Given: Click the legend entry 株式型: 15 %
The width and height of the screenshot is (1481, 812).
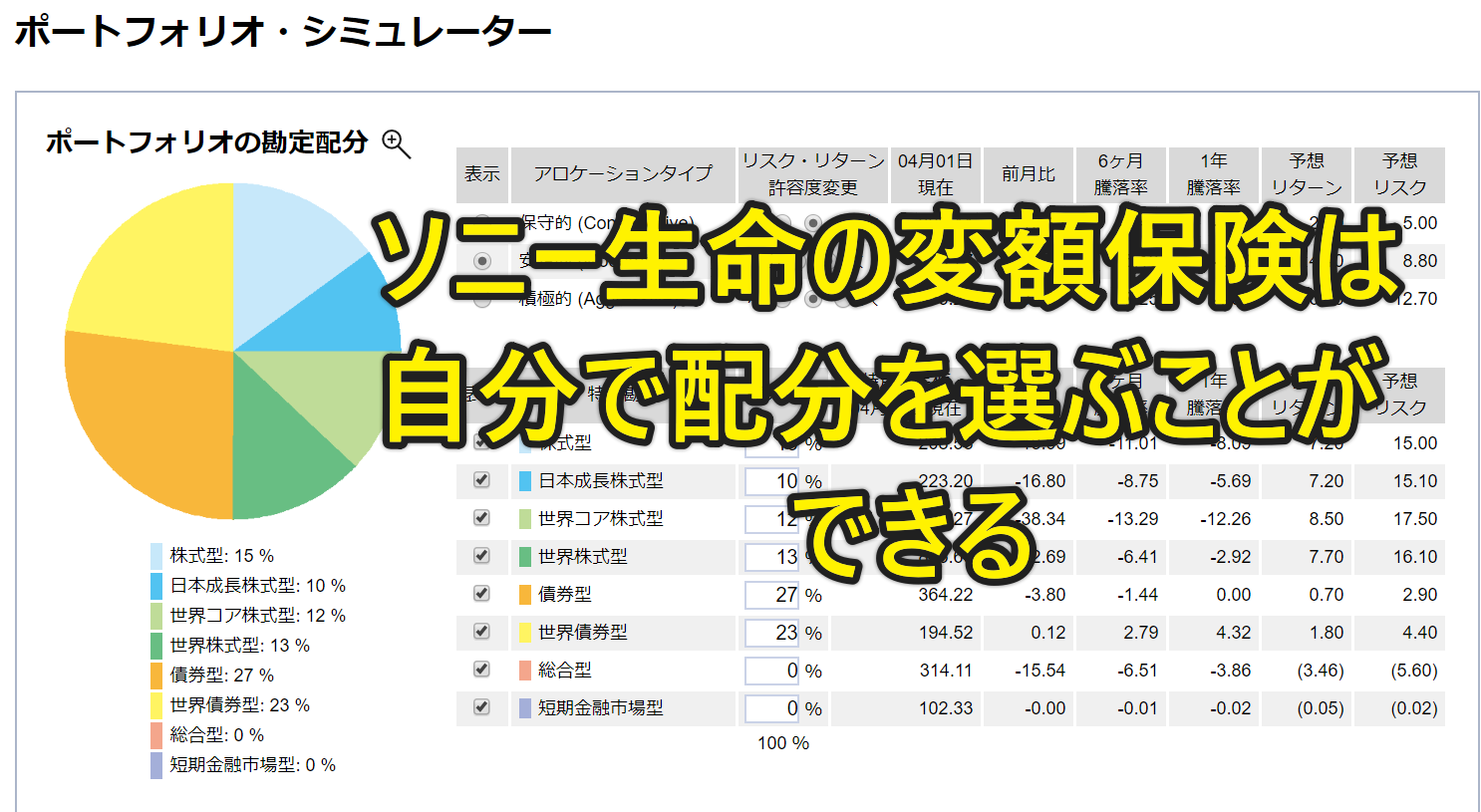Looking at the screenshot, I should 222,556.
